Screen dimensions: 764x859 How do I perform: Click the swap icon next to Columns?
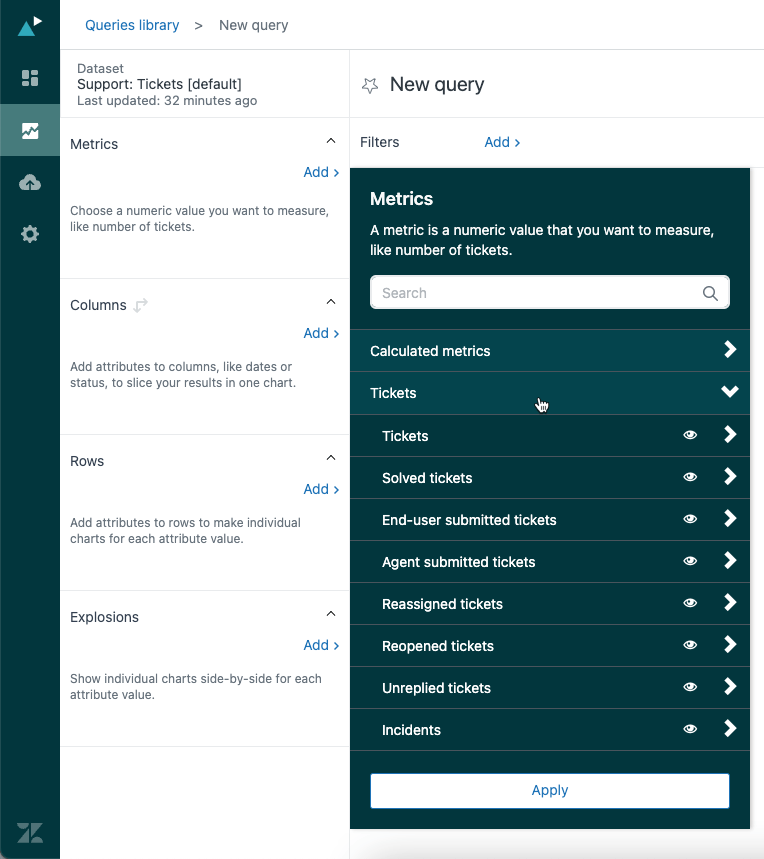141,305
